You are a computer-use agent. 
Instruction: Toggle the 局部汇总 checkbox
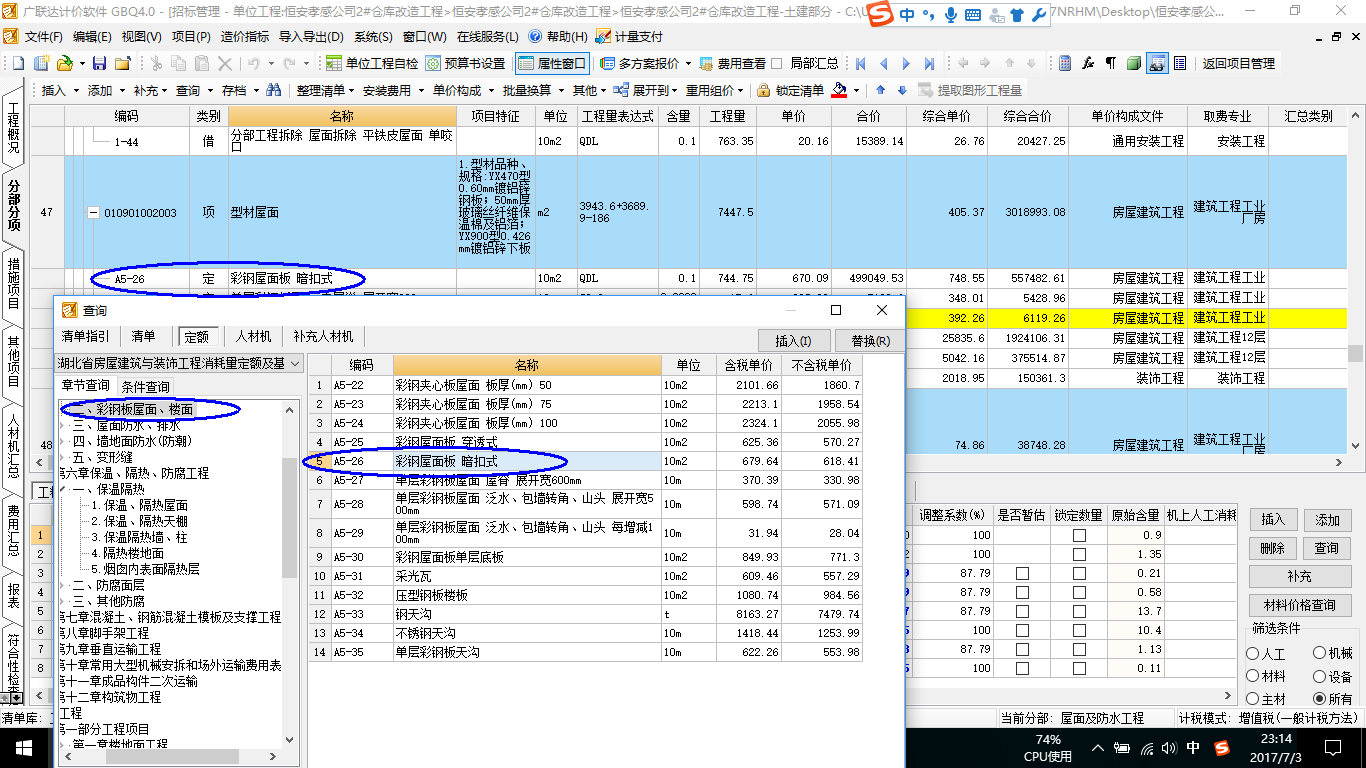click(775, 63)
